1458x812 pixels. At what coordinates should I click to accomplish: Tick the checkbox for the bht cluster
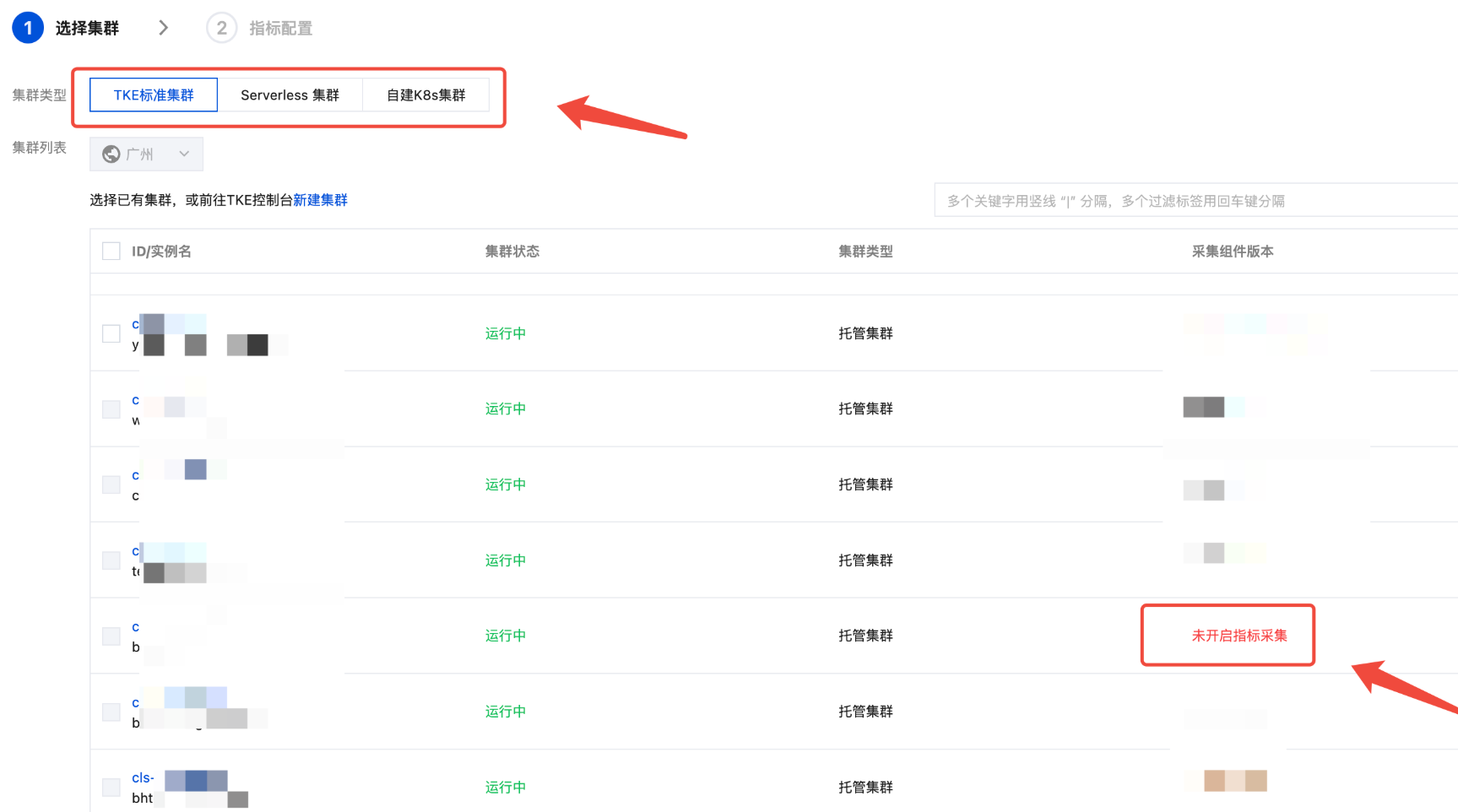pyautogui.click(x=111, y=788)
